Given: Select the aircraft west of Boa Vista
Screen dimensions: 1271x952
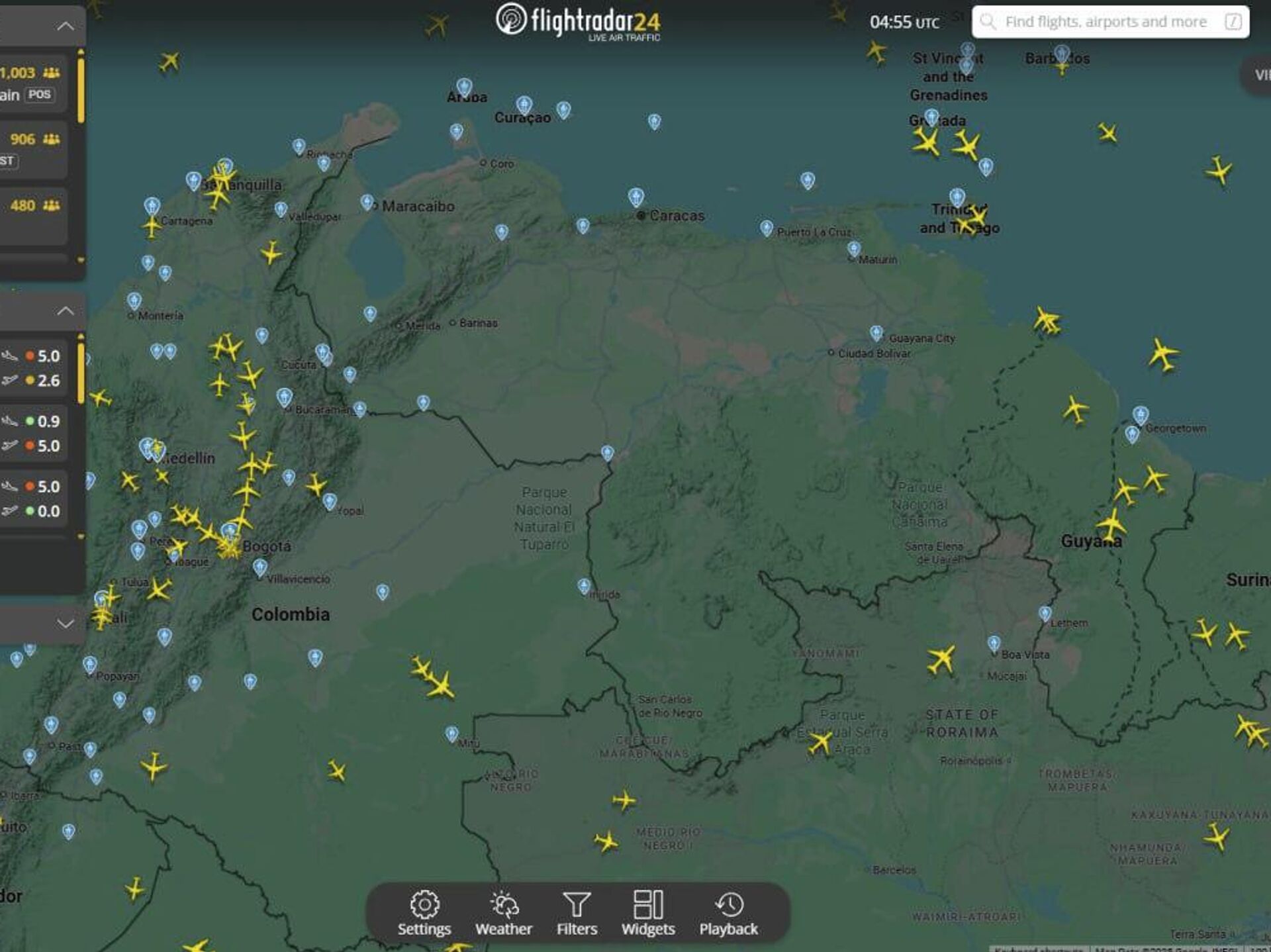Looking at the screenshot, I should tap(941, 659).
